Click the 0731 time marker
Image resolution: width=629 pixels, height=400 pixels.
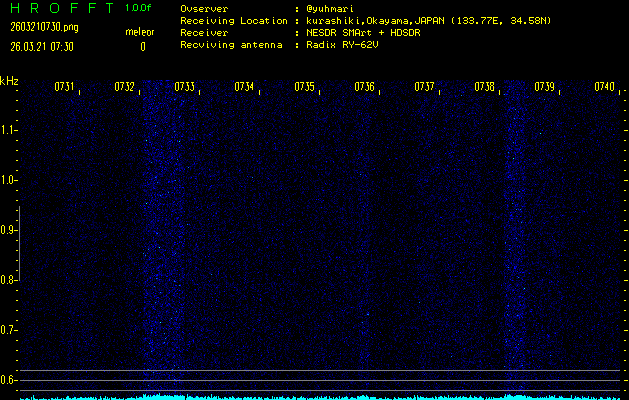(64, 87)
